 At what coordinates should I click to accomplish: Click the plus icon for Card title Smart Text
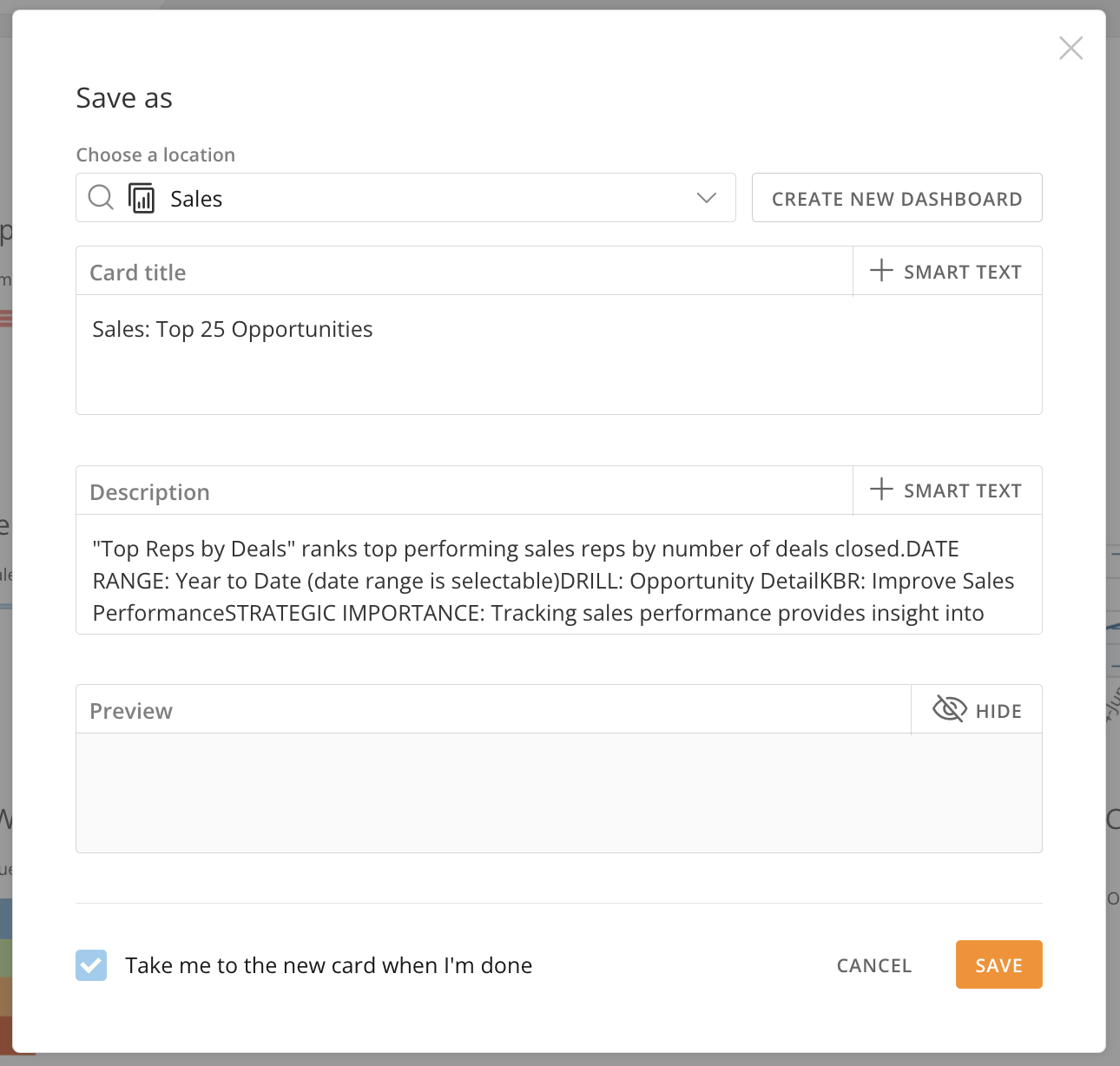[x=880, y=271]
